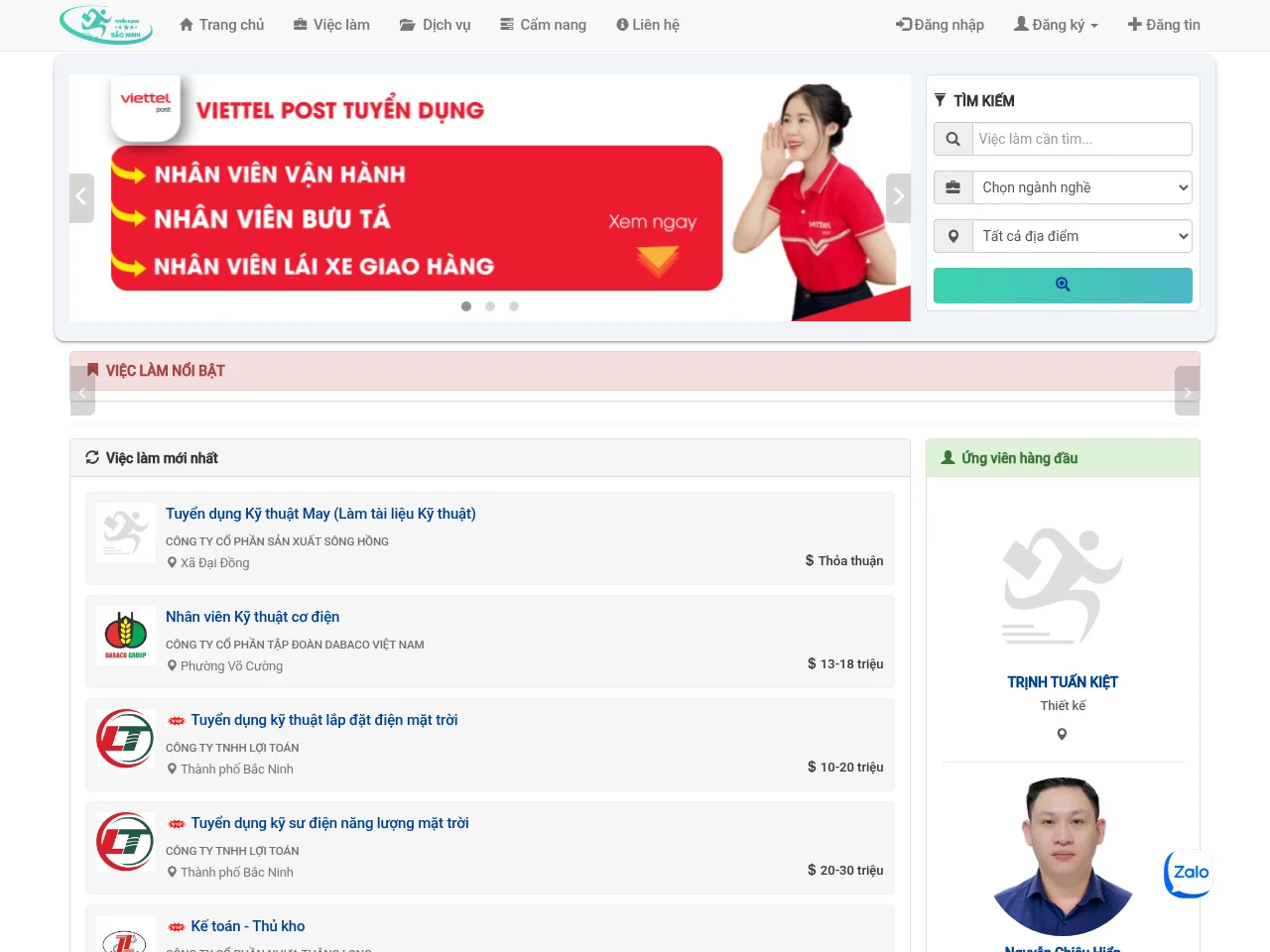Click the Dabaco Group logo
The width and height of the screenshot is (1270, 952).
point(126,636)
